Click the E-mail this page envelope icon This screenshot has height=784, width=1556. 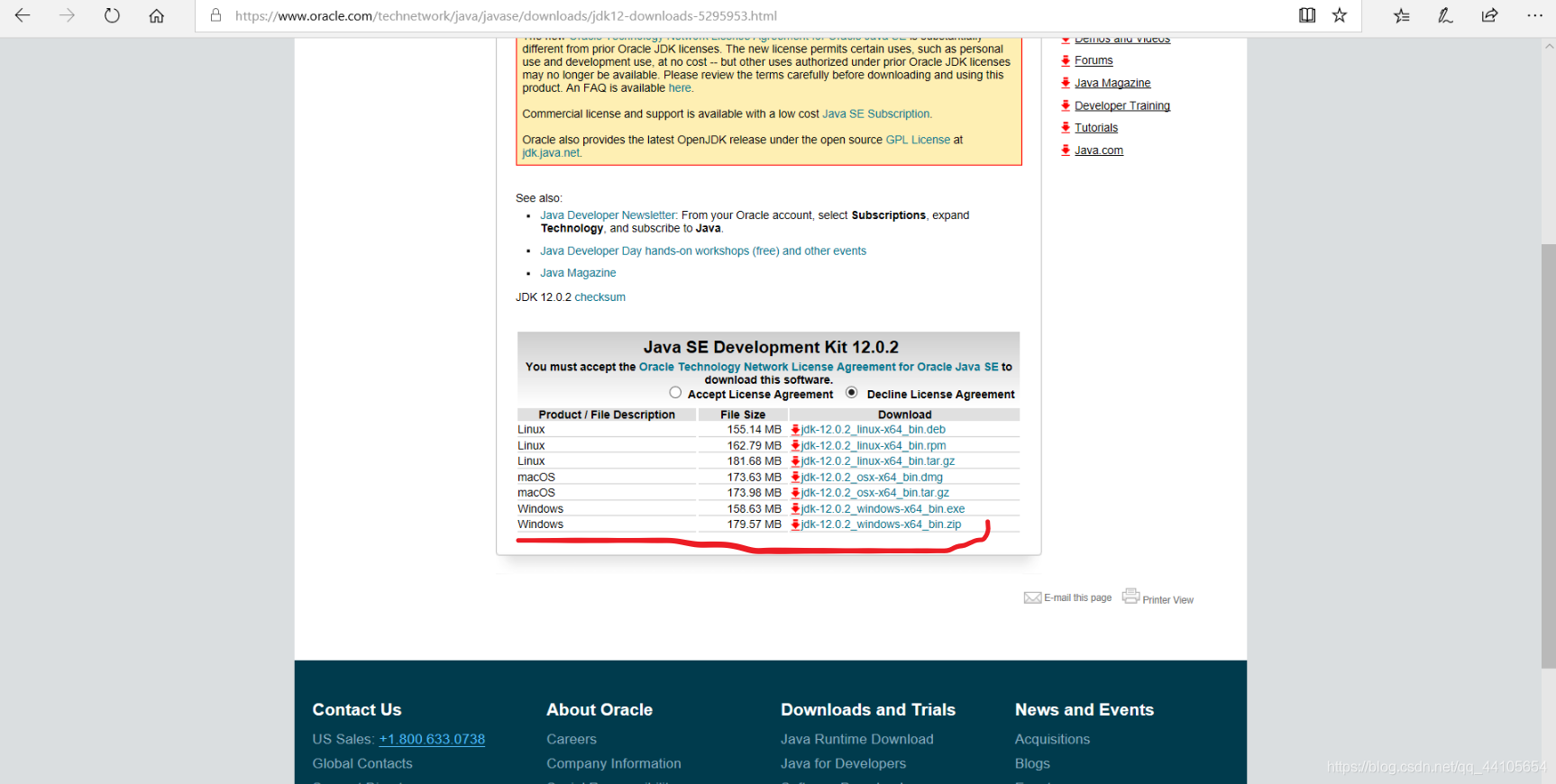tap(1032, 597)
